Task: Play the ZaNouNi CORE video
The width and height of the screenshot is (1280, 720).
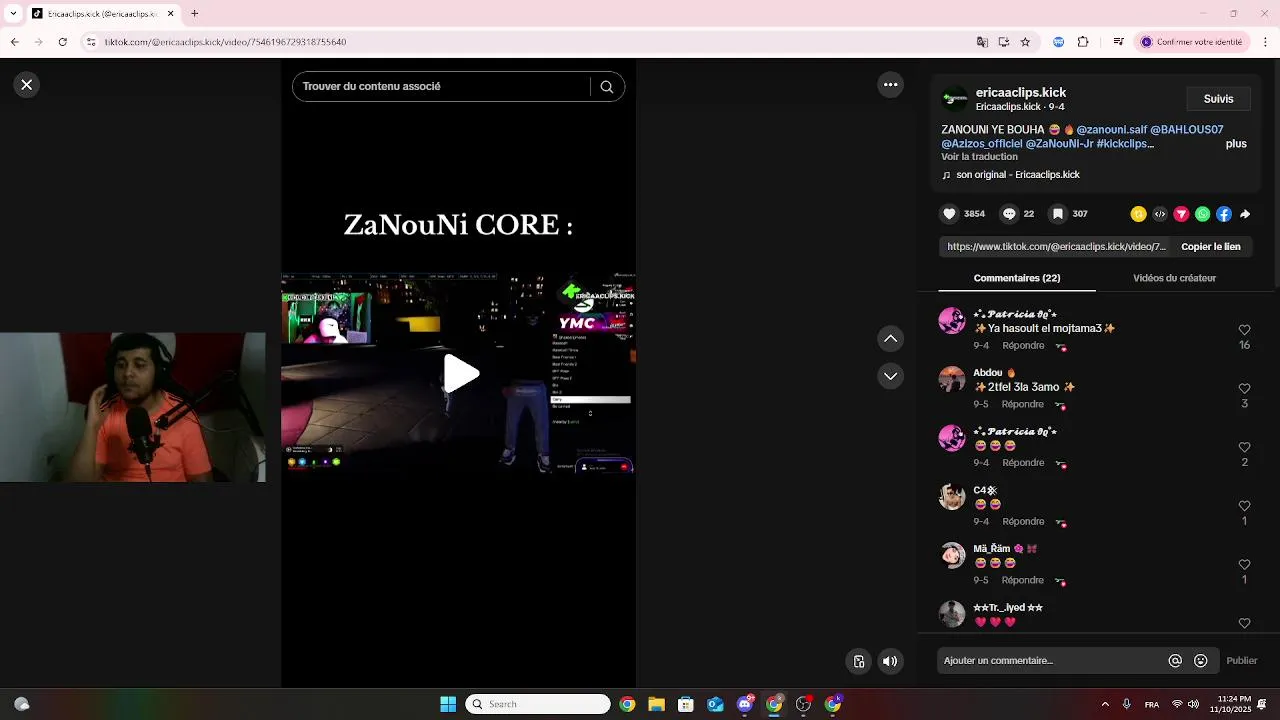Action: [x=460, y=374]
